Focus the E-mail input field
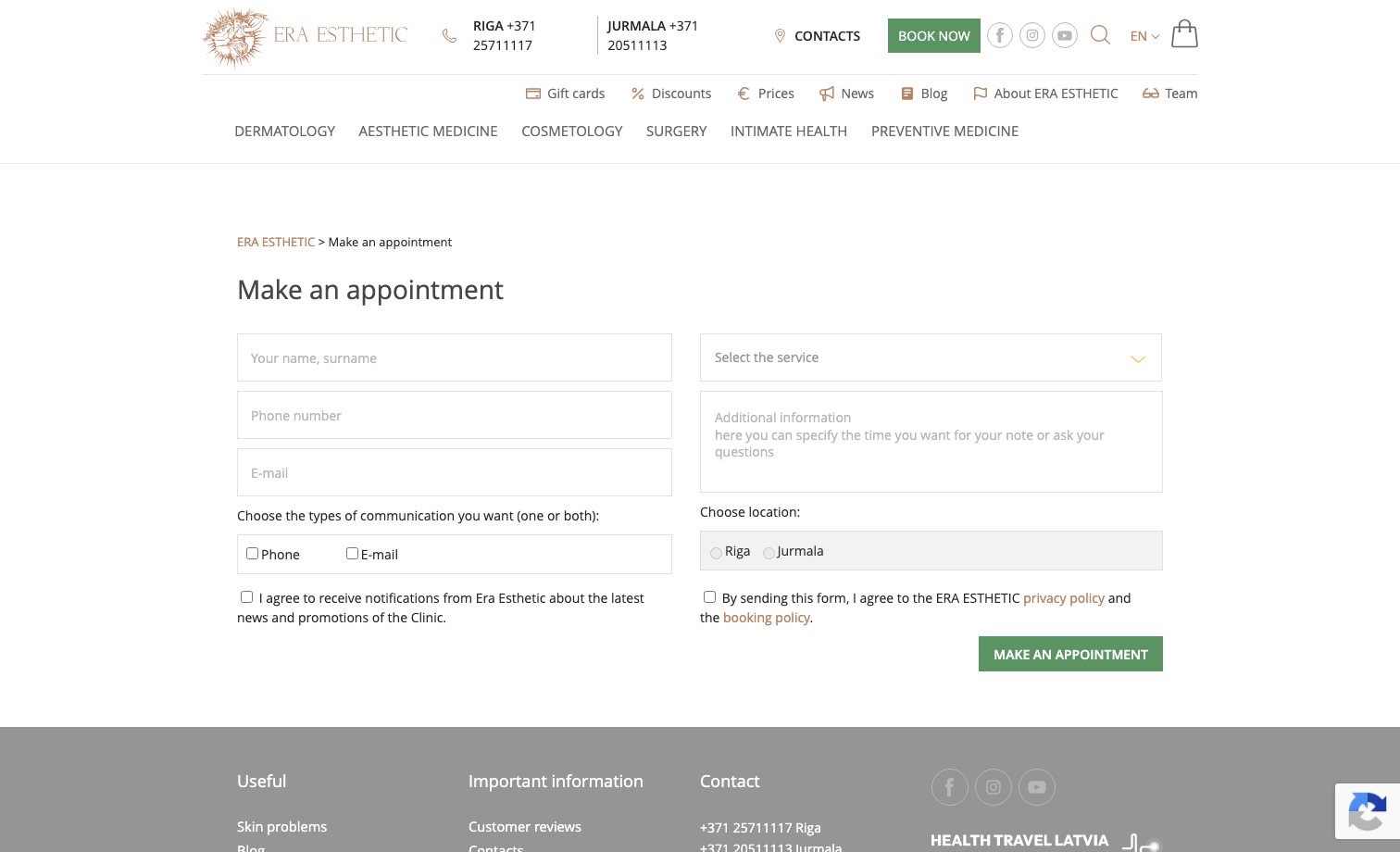Screen dimensions: 1400x852 point(455,472)
